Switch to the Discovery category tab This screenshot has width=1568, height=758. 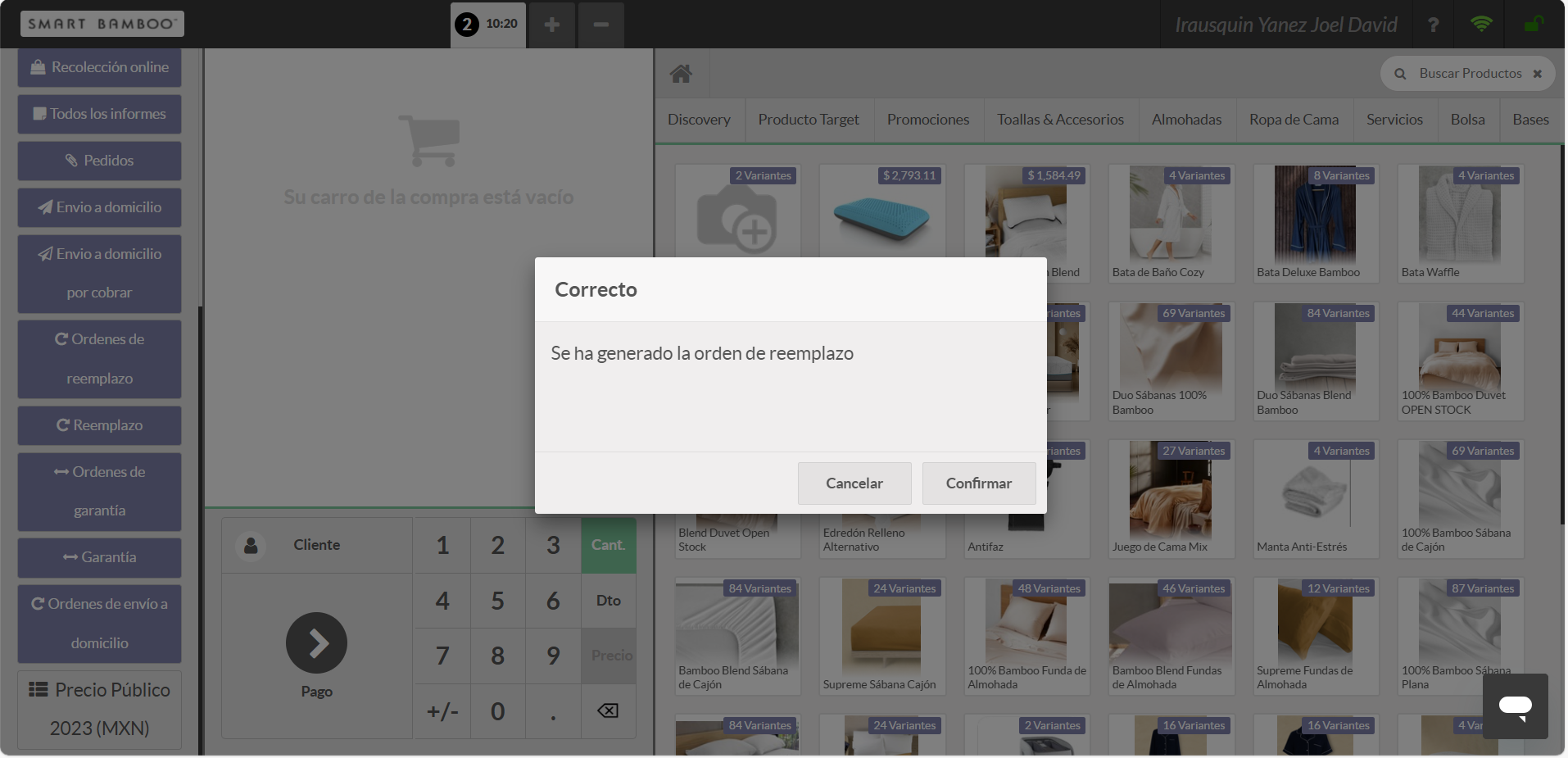pyautogui.click(x=699, y=120)
